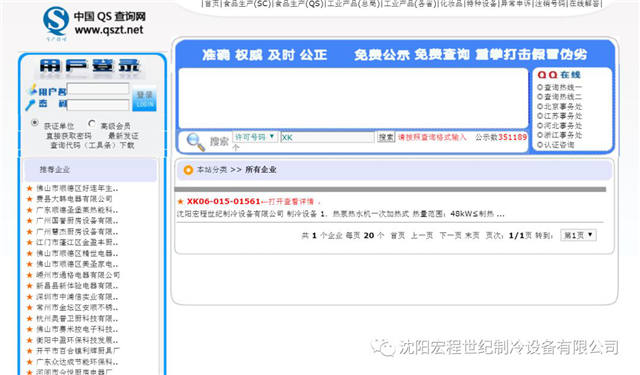Click the key icon beside the password field
Screen dimensions: 640x375
[31, 104]
